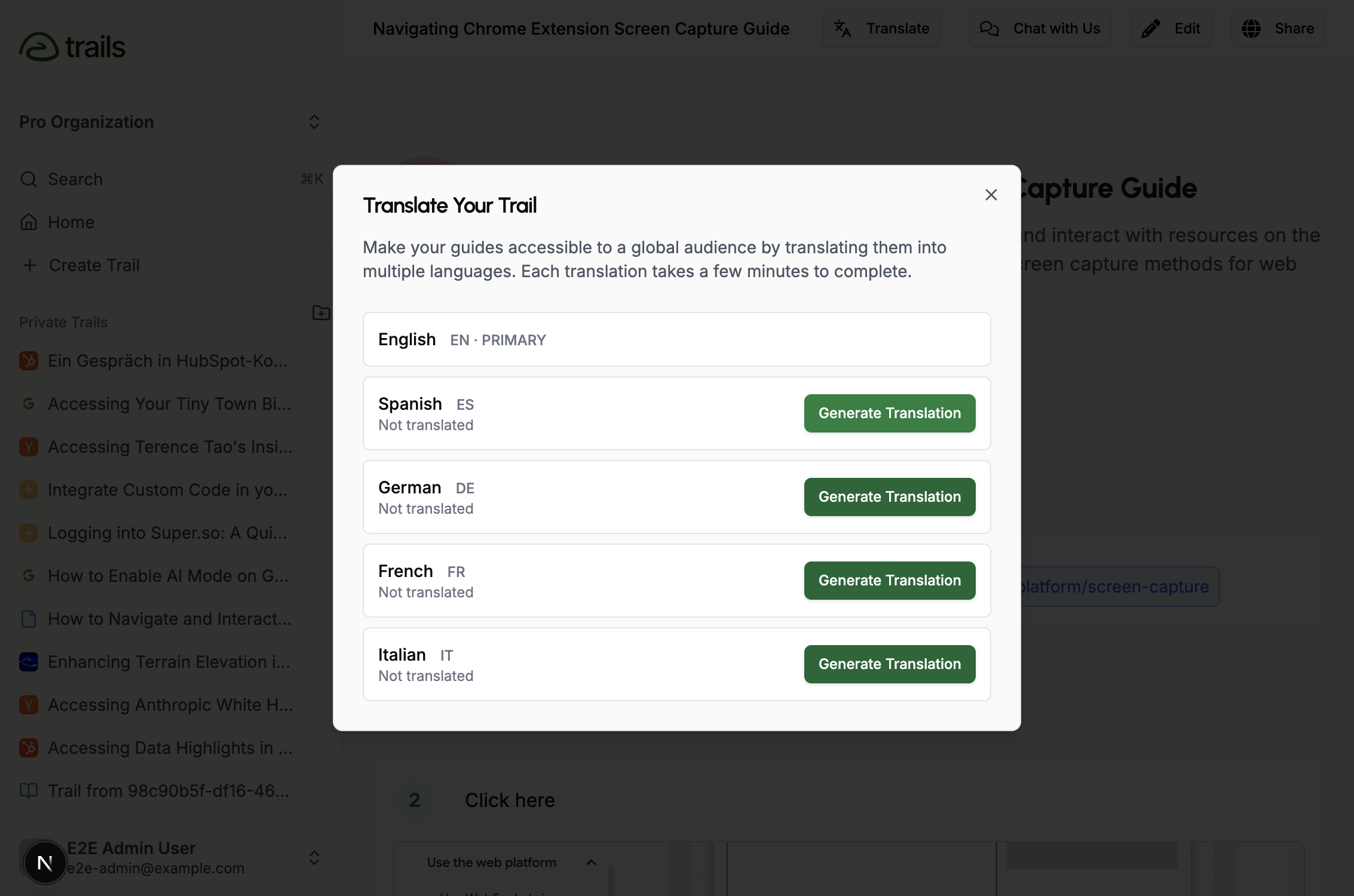The height and width of the screenshot is (896, 1354).
Task: Navigate to Home in the sidebar
Action: pyautogui.click(x=70, y=222)
